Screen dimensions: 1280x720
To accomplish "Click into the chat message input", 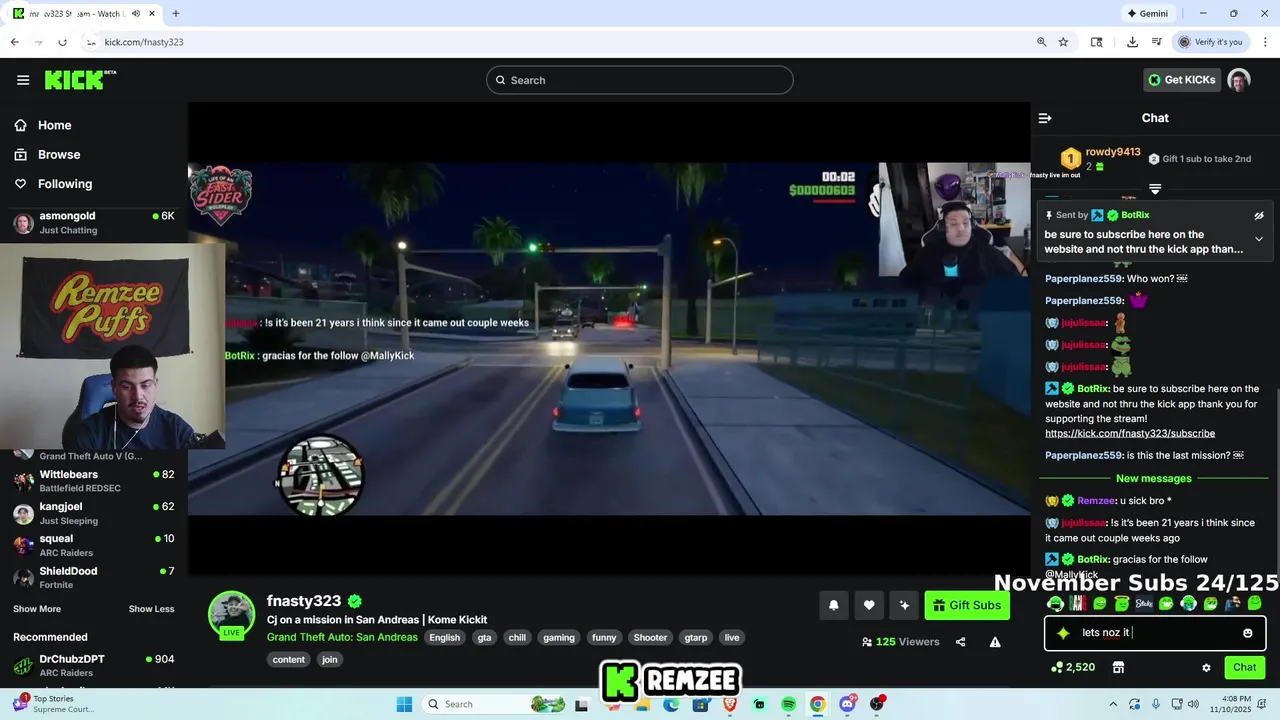I will click(1155, 633).
